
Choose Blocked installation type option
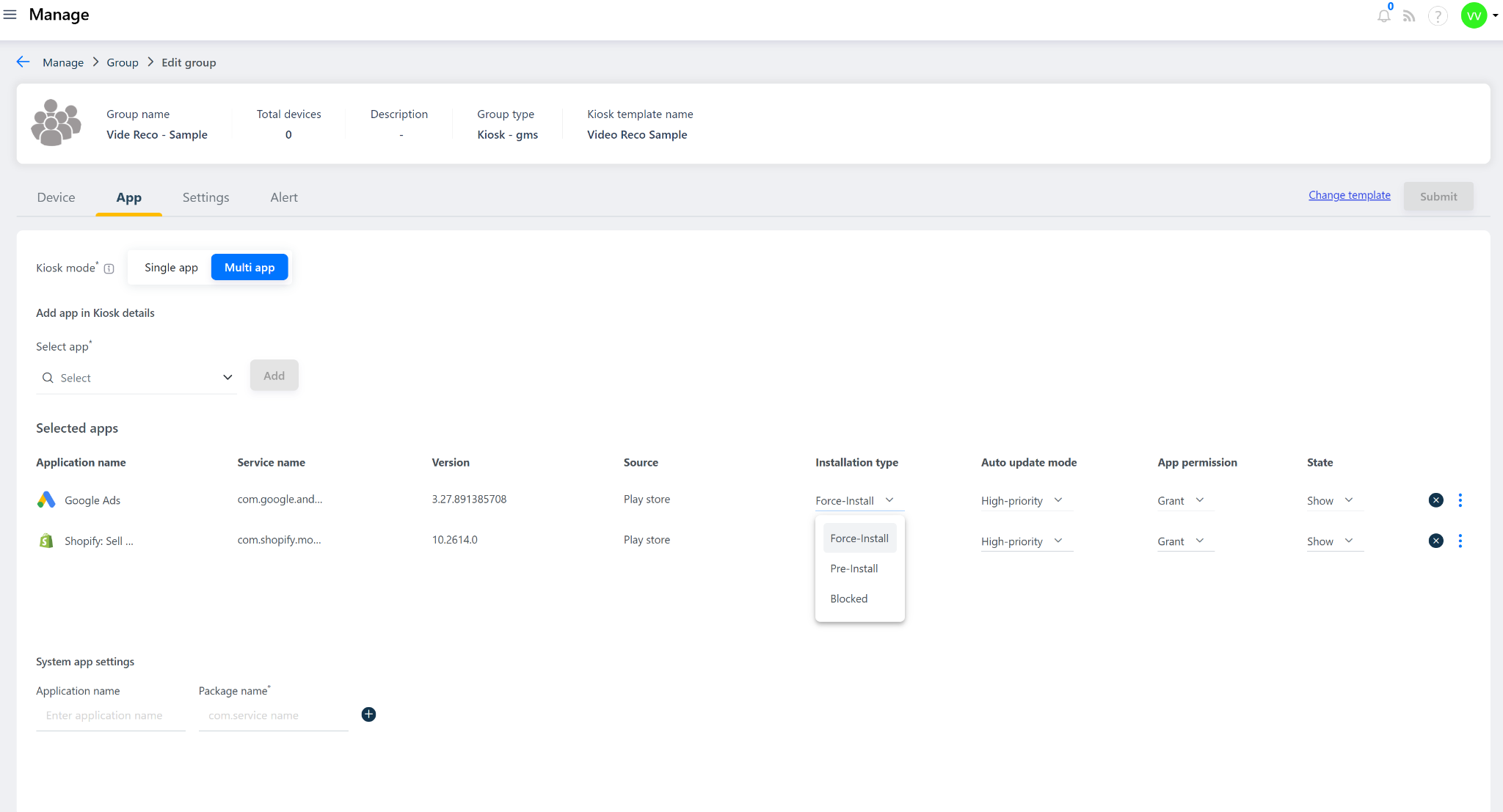(848, 599)
